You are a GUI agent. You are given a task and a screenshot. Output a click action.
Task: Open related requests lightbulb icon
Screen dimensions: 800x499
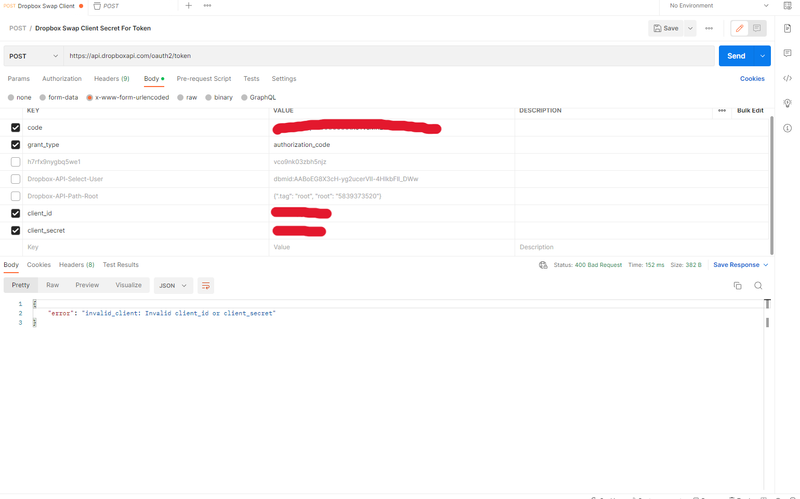[787, 103]
